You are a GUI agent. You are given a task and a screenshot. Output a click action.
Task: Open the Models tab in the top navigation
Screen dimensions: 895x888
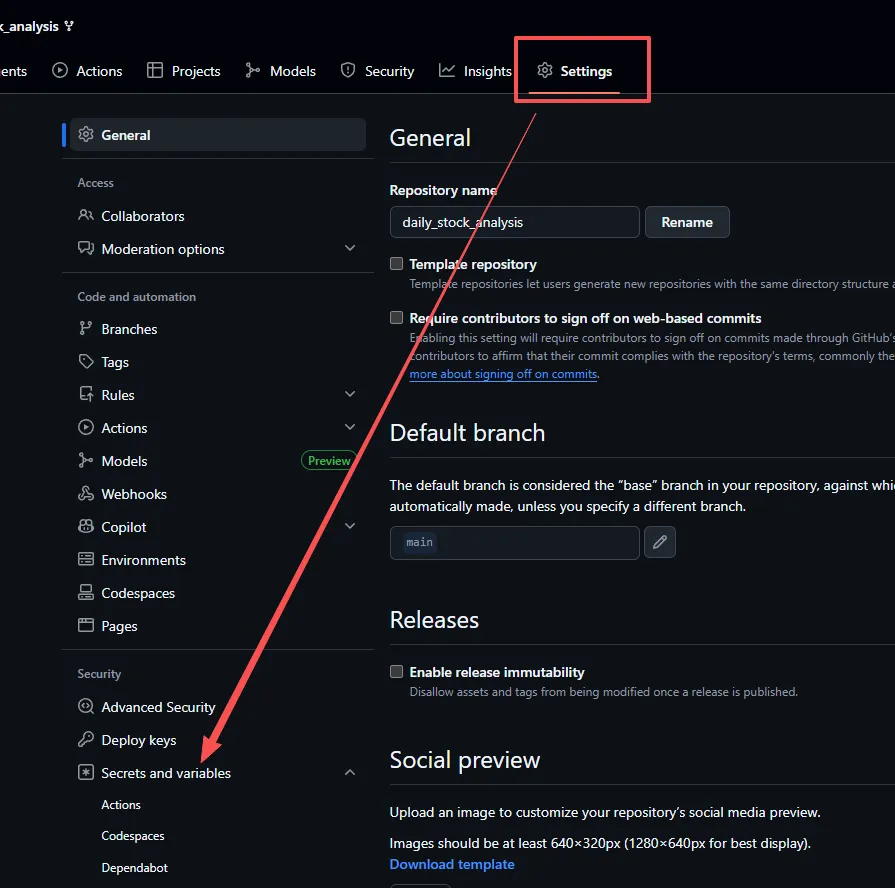(x=280, y=71)
